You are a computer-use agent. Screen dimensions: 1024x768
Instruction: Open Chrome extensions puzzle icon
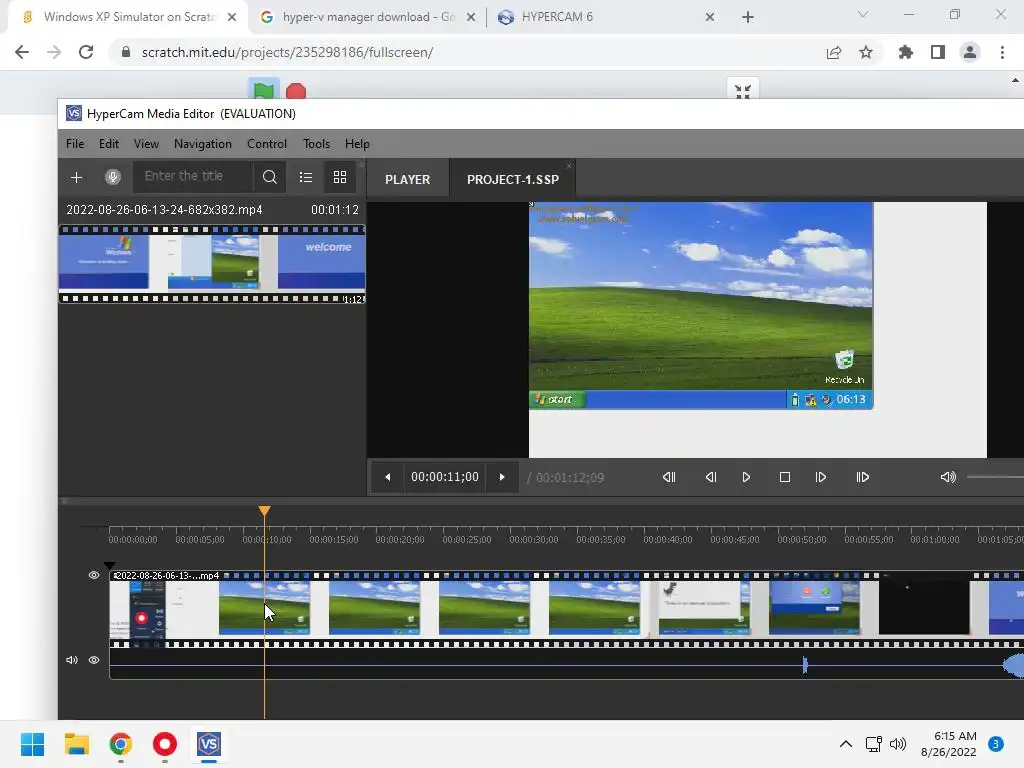coord(905,52)
